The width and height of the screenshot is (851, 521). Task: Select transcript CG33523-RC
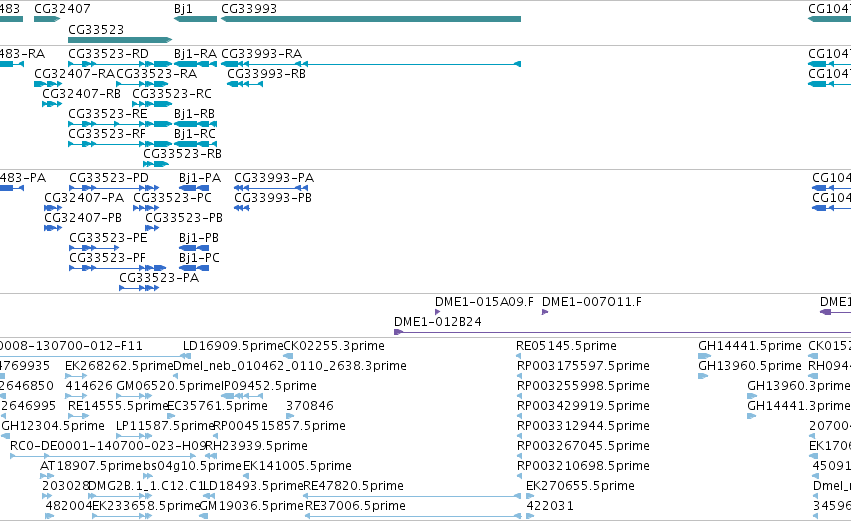coord(172,94)
